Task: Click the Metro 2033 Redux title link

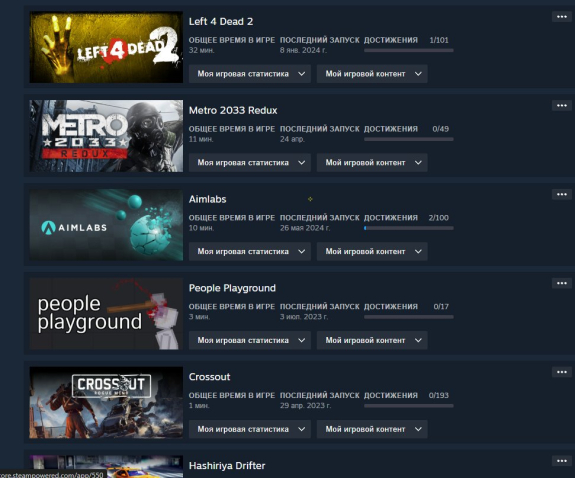Action: [233, 110]
